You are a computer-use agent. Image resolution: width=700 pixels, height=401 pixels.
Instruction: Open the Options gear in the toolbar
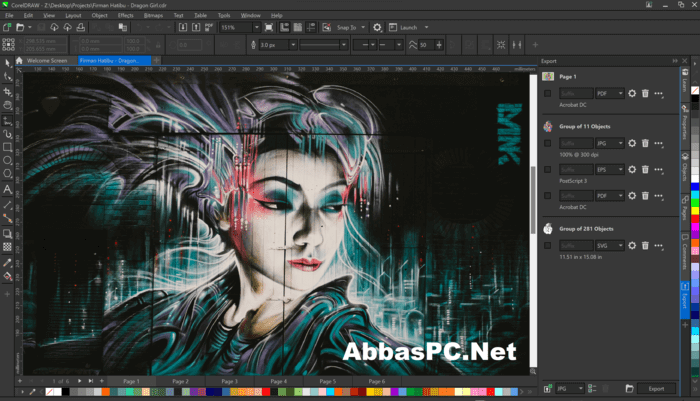point(377,27)
